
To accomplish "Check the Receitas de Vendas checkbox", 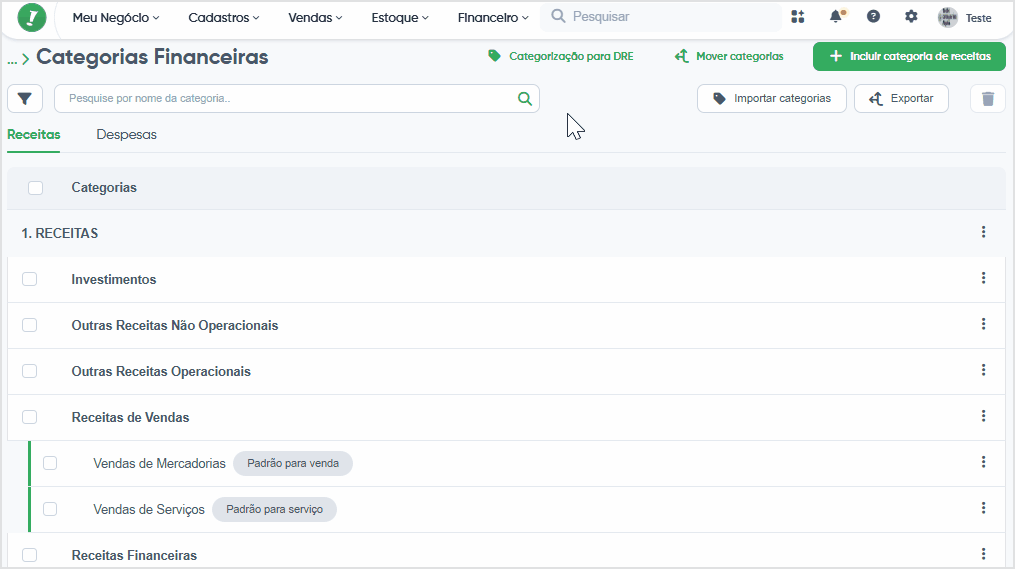I will point(30,417).
